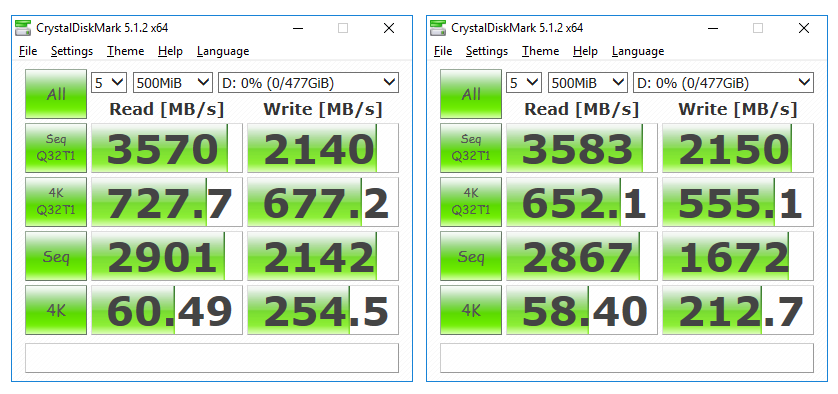The image size is (838, 394).
Task: Click the 60.49 4K read result
Action: (167, 310)
